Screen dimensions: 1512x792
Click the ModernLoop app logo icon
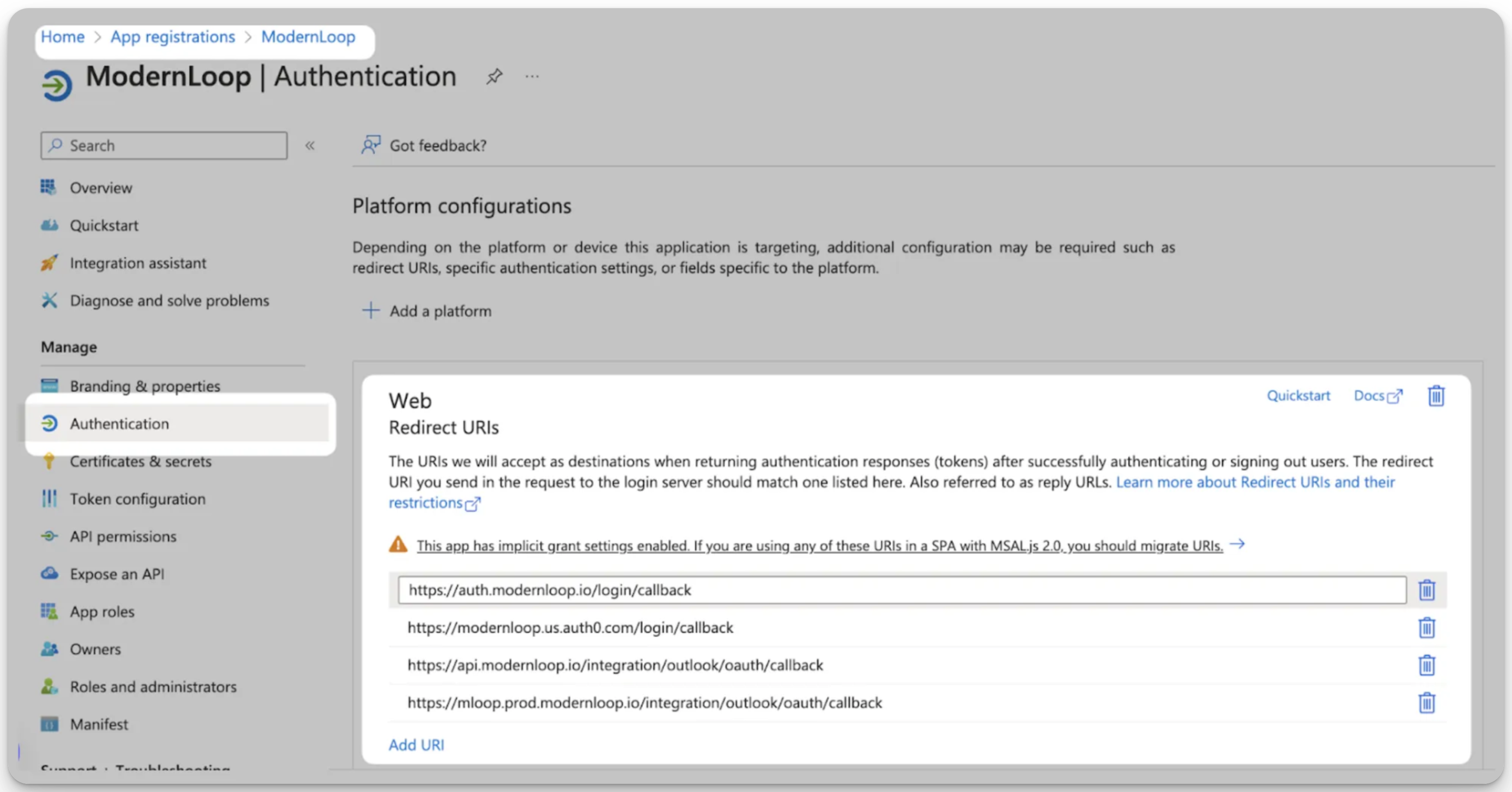[57, 86]
